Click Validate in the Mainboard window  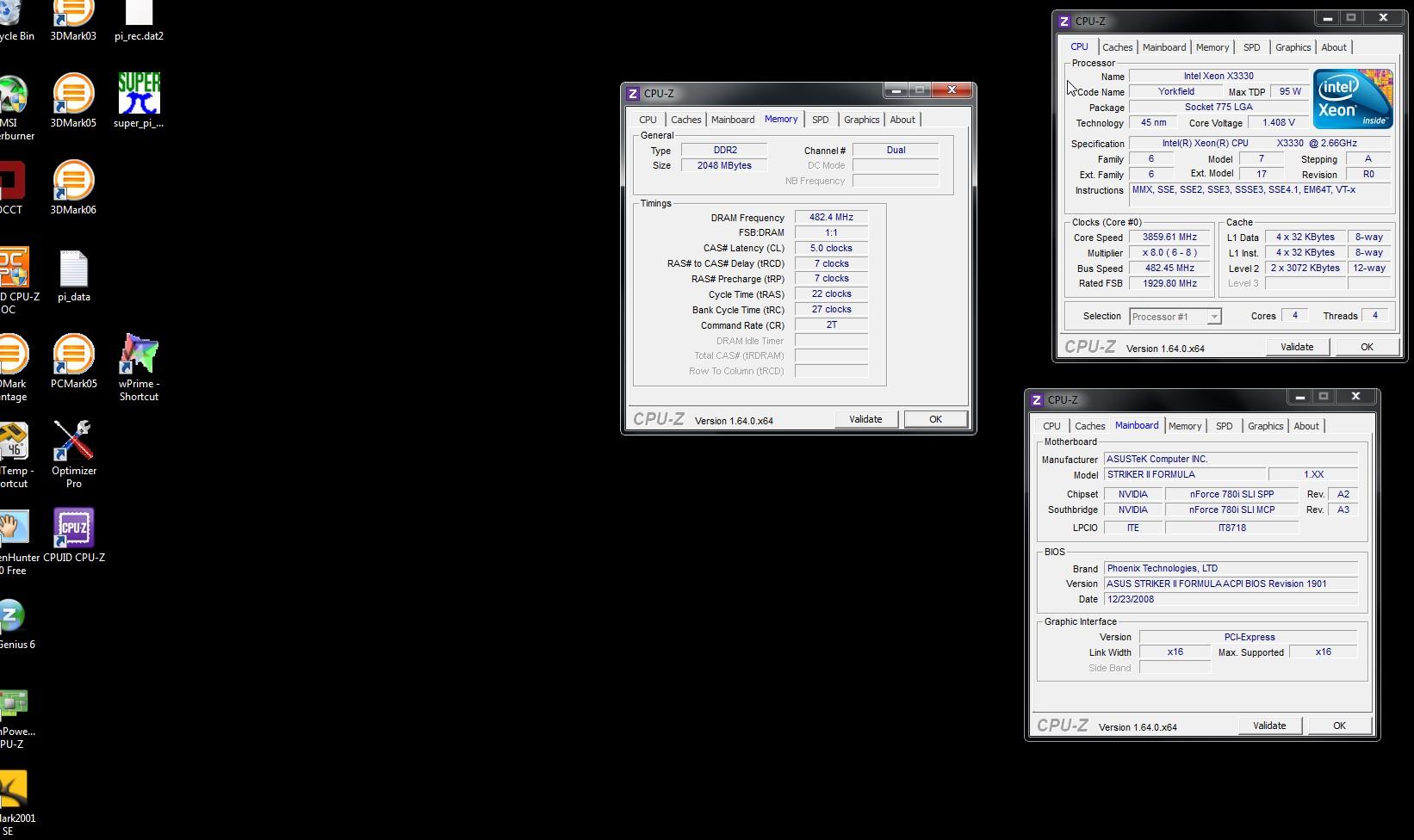[1269, 726]
